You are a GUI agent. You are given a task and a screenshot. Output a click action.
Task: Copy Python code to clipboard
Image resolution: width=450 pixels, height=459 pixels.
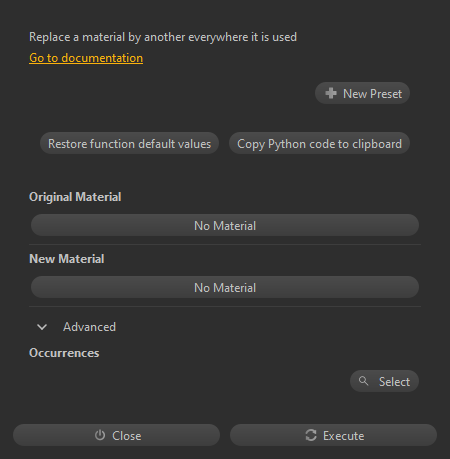coord(319,143)
